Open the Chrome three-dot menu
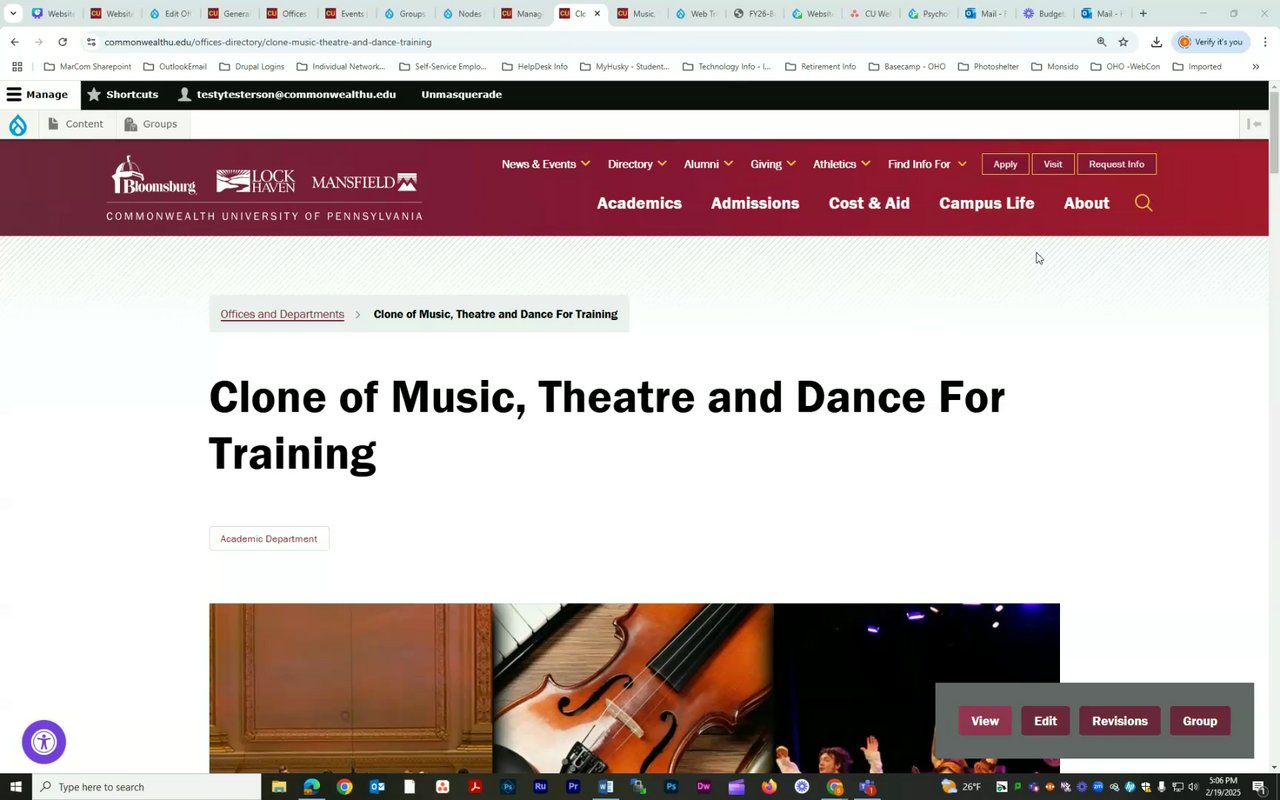The width and height of the screenshot is (1280, 800). 1265,42
